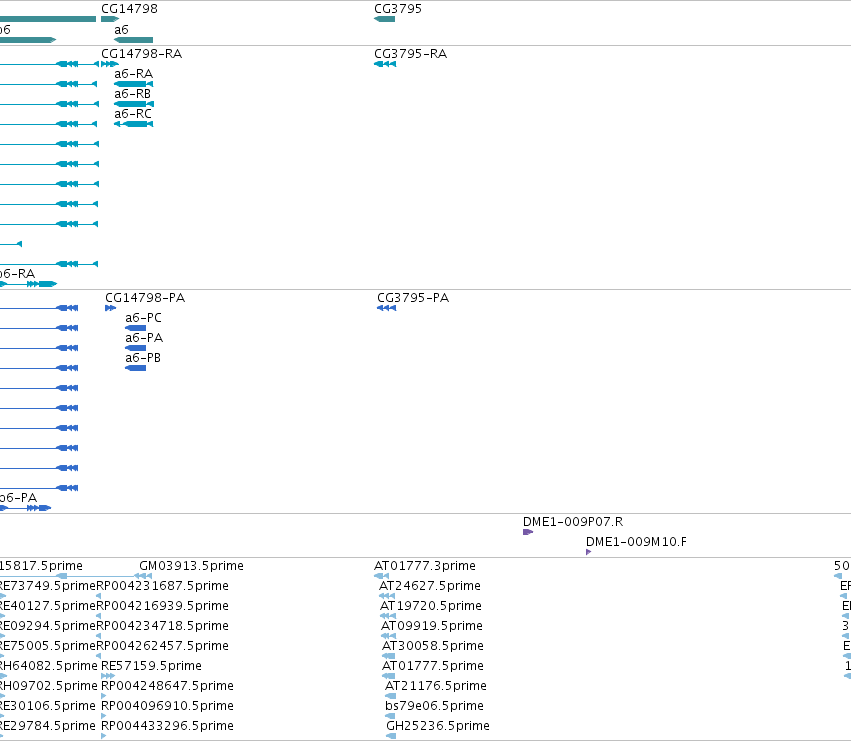Select the CG14798-RA transcript glyph
Image resolution: width=851 pixels, height=741 pixels.
pos(110,64)
